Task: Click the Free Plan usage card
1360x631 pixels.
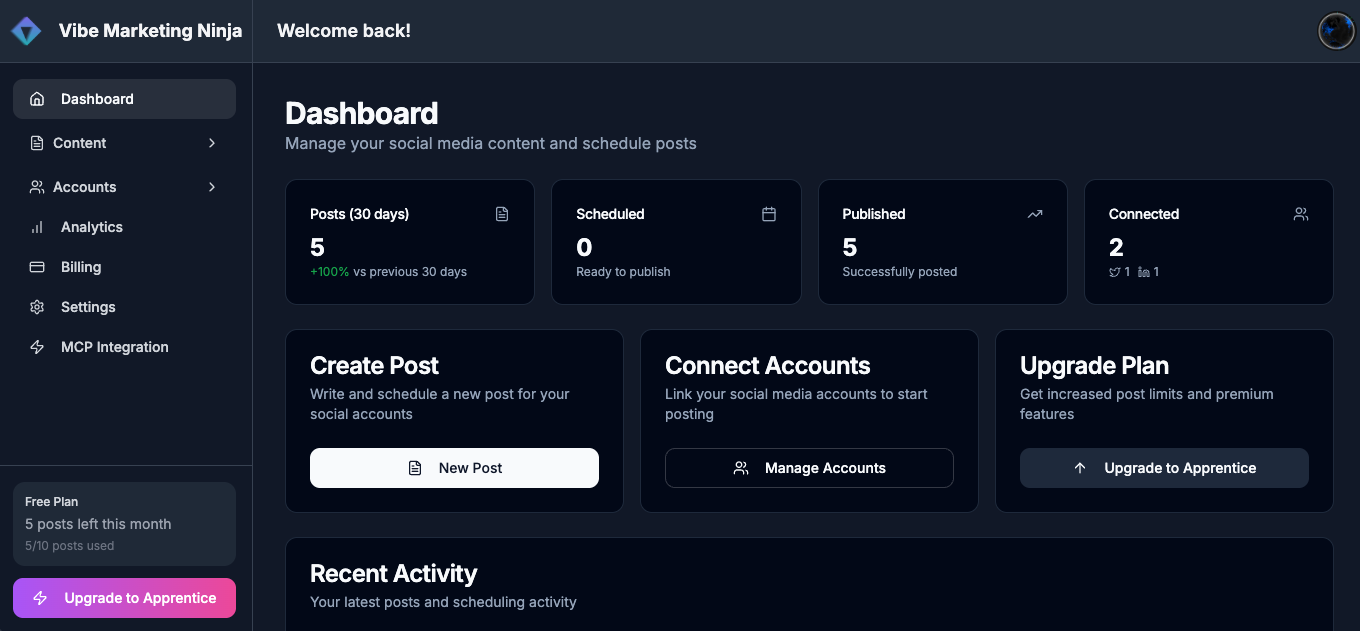Action: pyautogui.click(x=124, y=524)
